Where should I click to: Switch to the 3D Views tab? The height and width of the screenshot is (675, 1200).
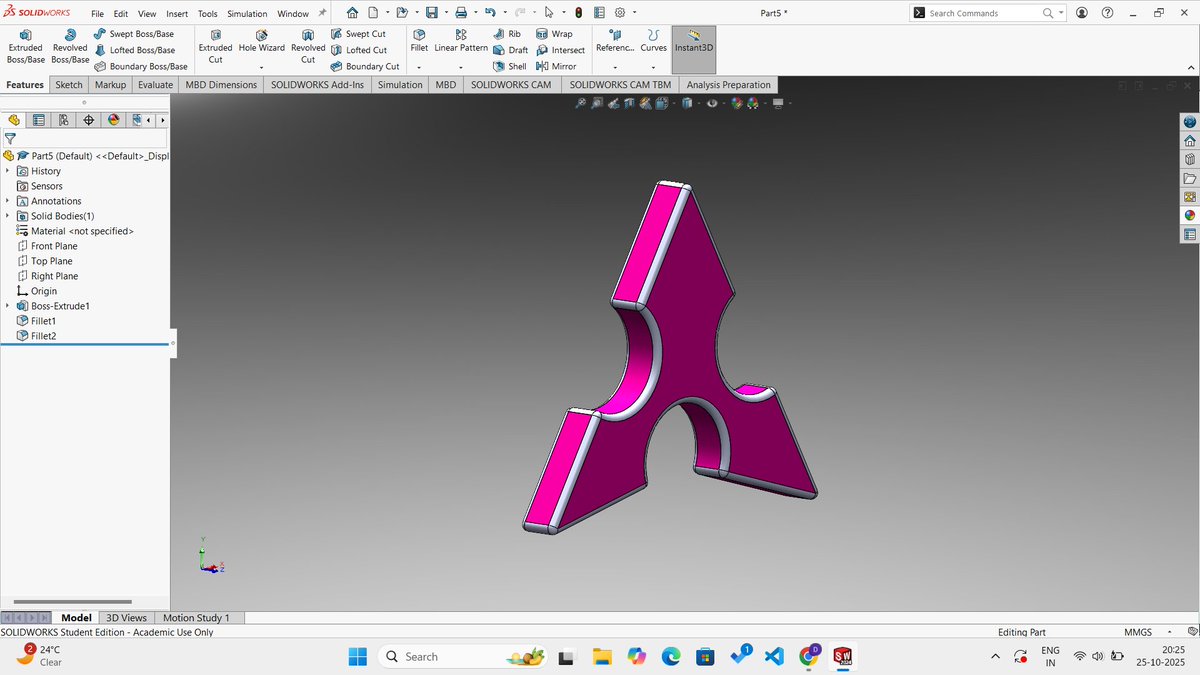(127, 618)
